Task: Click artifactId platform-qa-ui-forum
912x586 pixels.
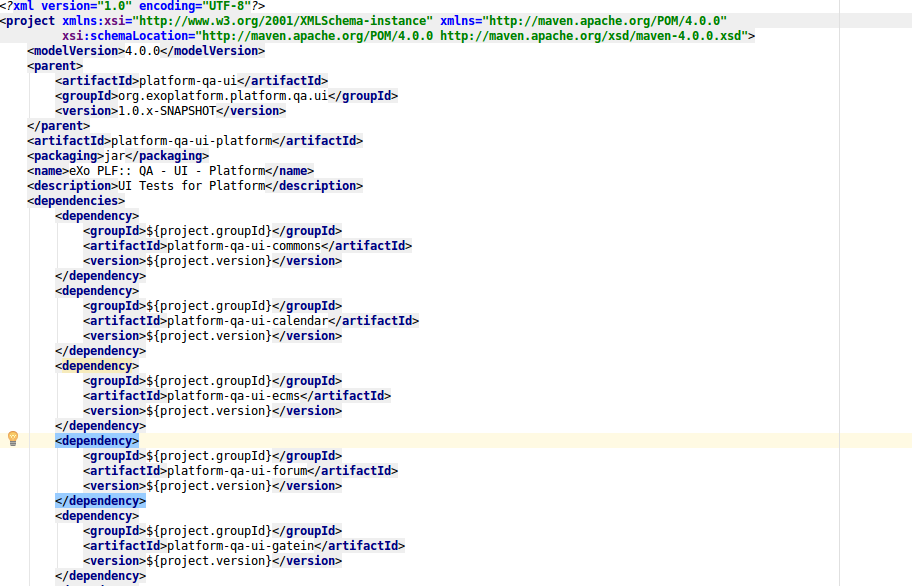Action: coord(240,471)
